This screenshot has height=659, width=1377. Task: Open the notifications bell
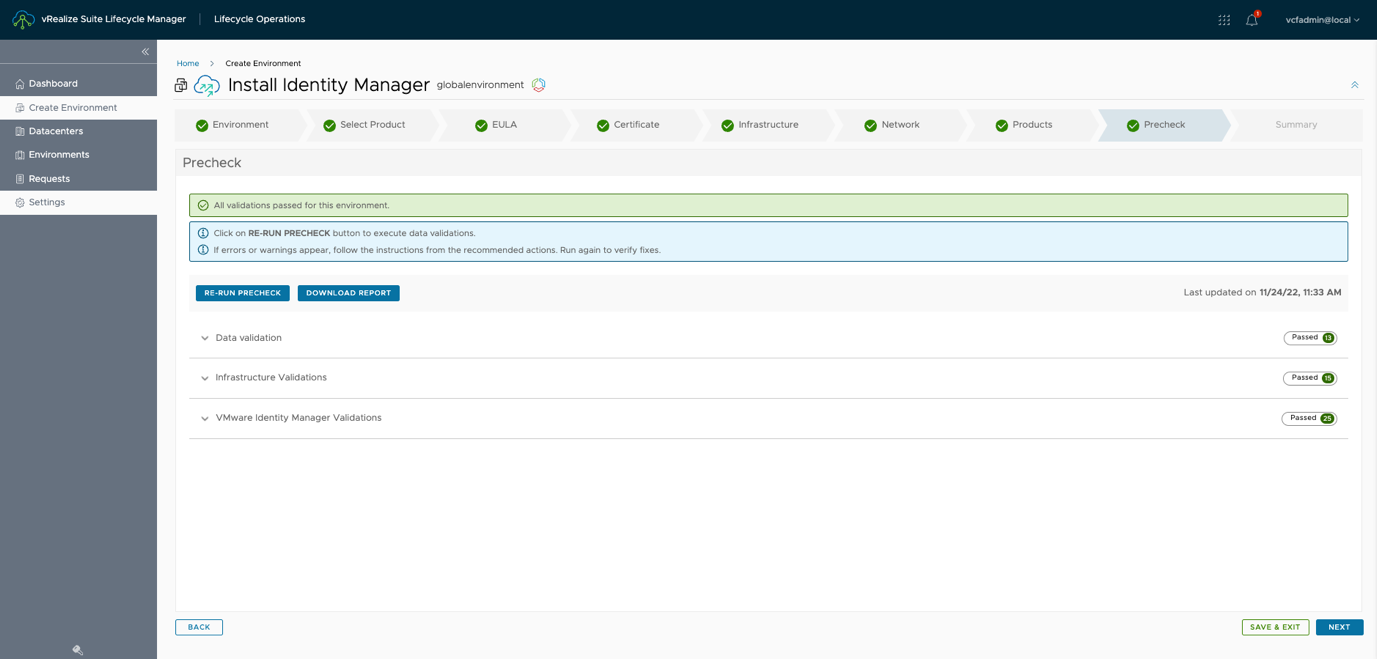pyautogui.click(x=1252, y=19)
